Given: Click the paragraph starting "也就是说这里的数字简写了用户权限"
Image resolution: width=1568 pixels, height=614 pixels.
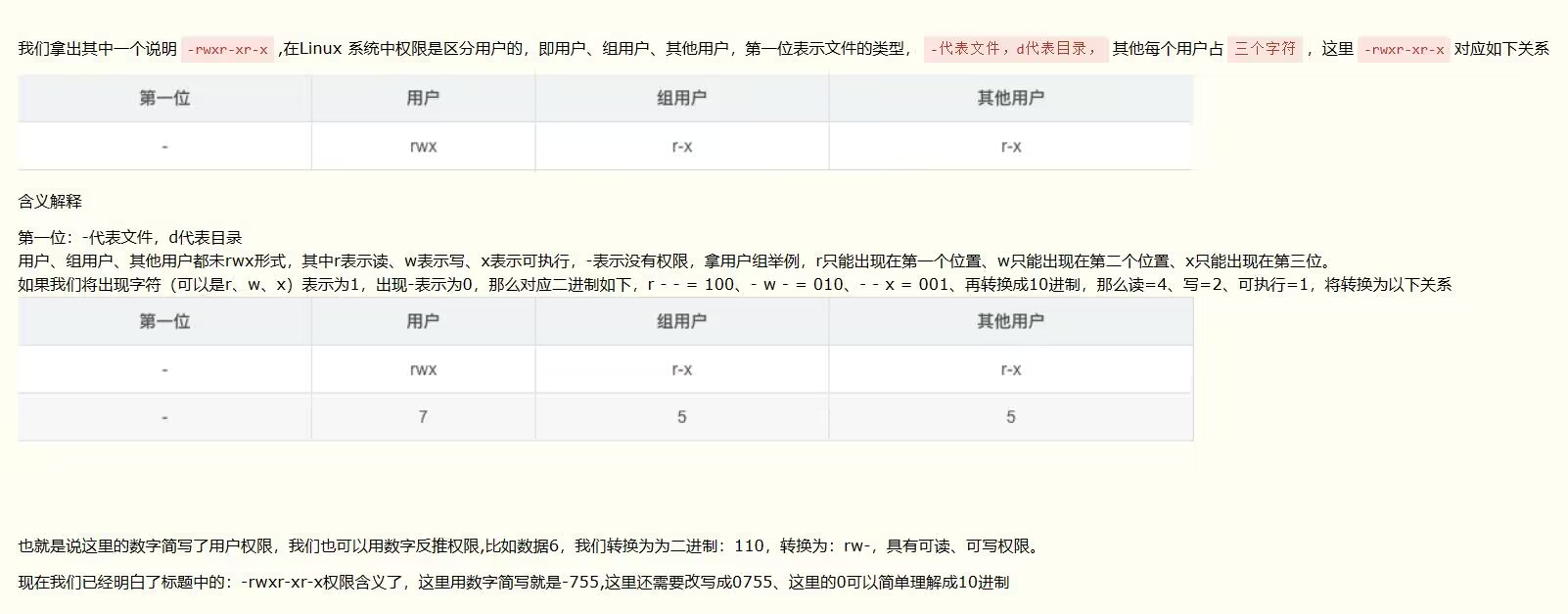Looking at the screenshot, I should pos(531,546).
